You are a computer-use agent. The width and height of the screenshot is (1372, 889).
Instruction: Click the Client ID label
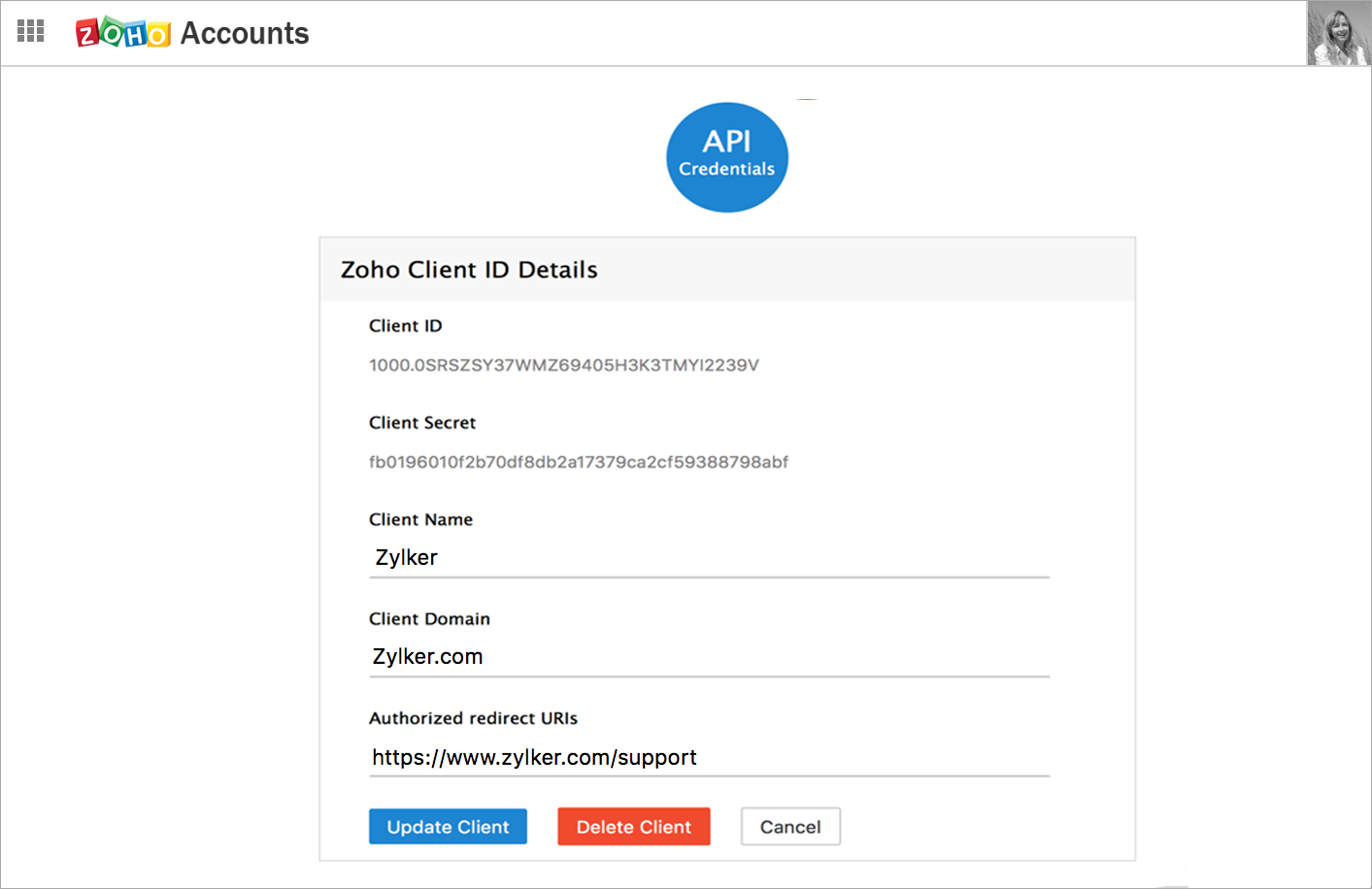point(405,325)
